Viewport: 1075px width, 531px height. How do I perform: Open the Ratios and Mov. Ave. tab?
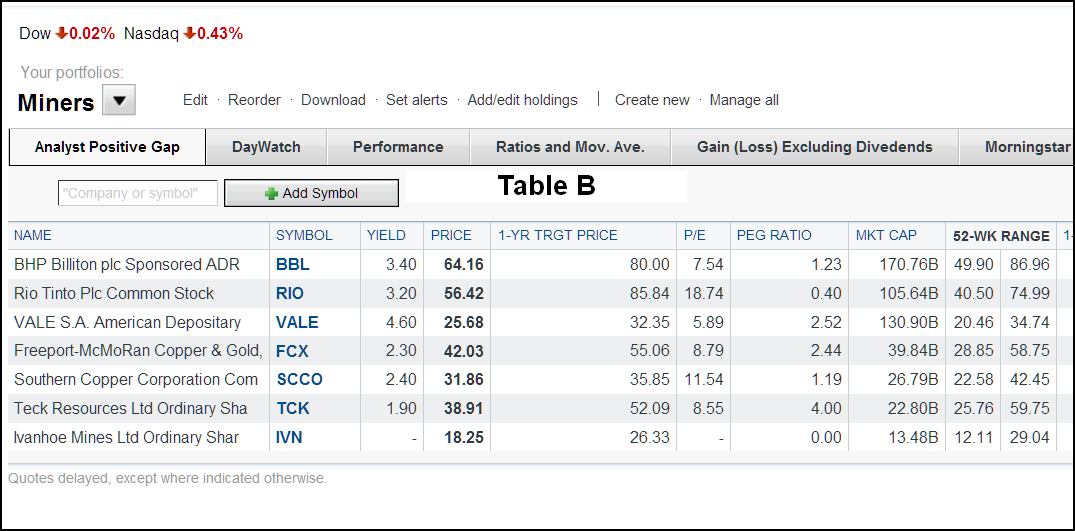(x=570, y=147)
